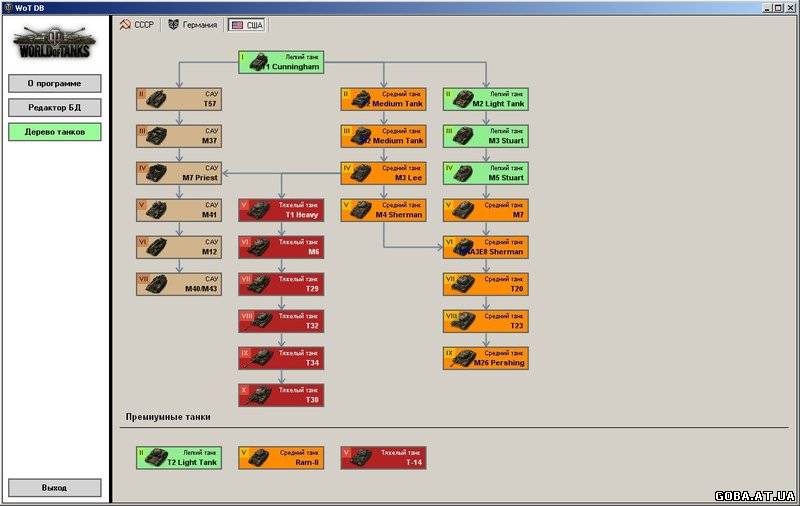This screenshot has width=800, height=506.
Task: Select the M5 Stuart tank icon
Action: pos(463,173)
